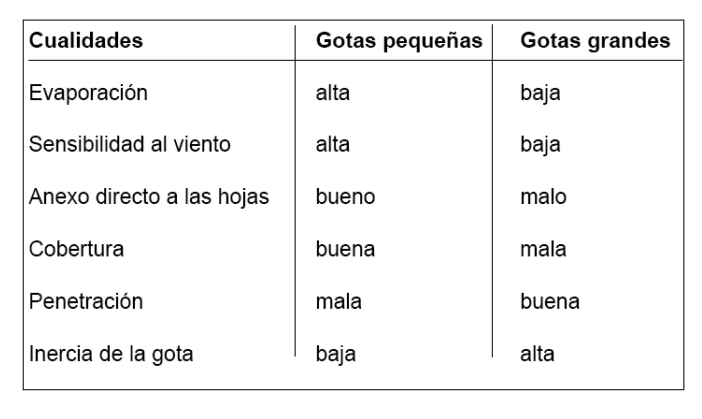Select the Gotas grandes header cell

(x=595, y=41)
